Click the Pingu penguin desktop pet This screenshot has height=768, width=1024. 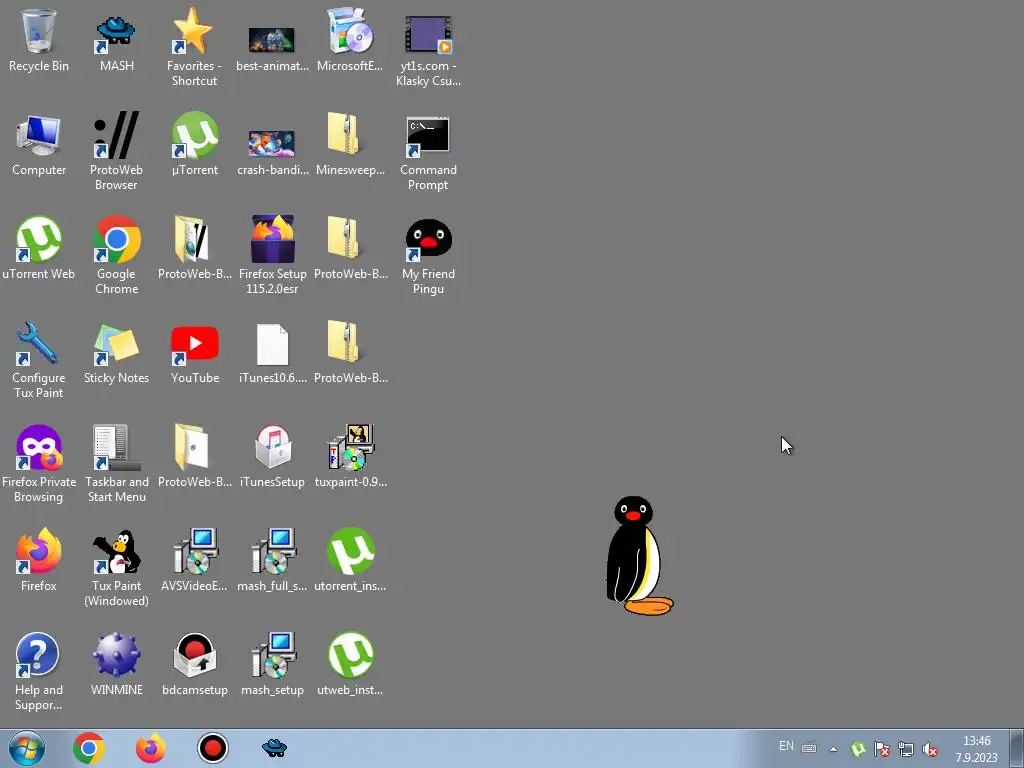coord(639,556)
